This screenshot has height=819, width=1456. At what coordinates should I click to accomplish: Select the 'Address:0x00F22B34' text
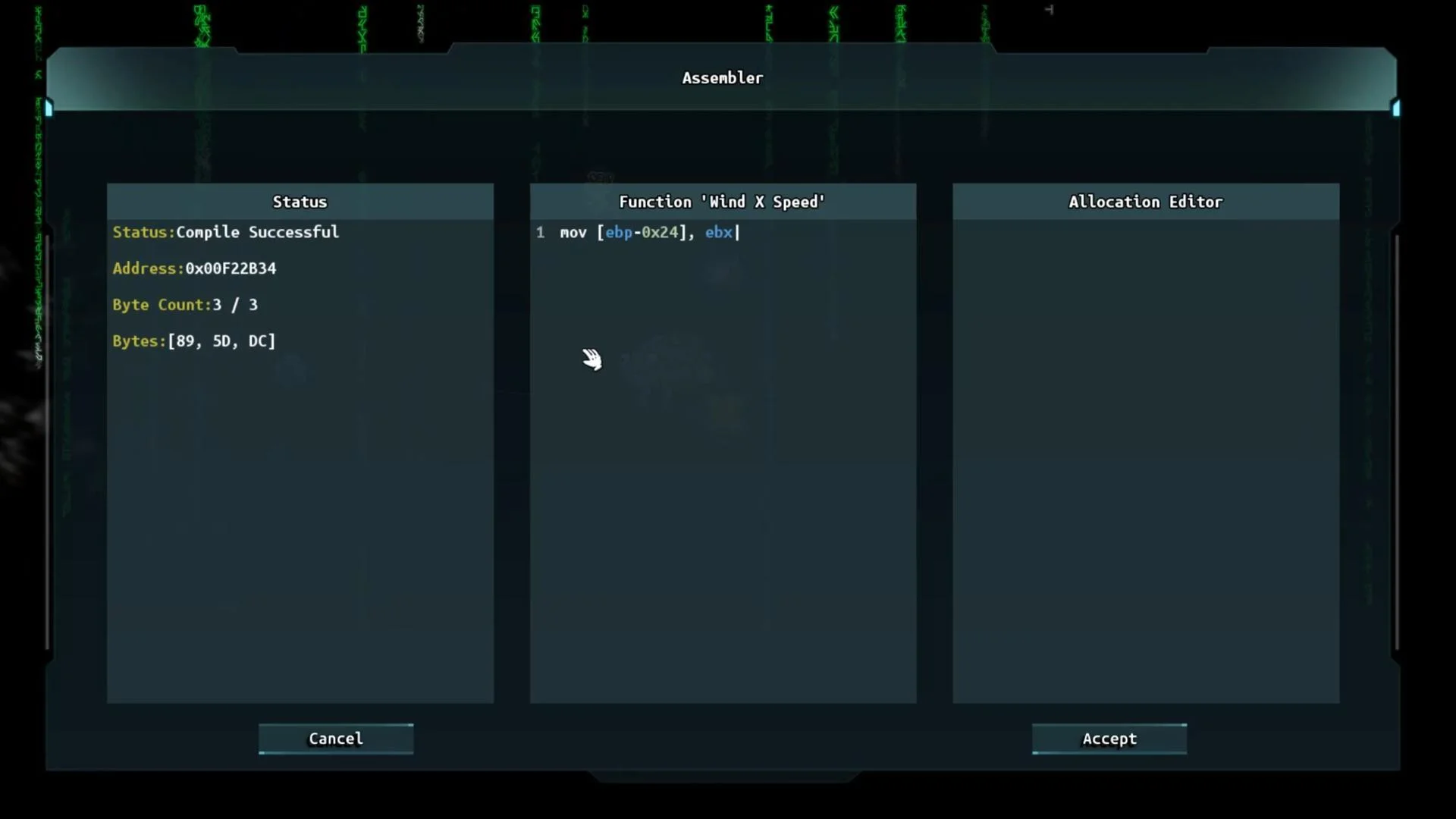click(x=194, y=268)
